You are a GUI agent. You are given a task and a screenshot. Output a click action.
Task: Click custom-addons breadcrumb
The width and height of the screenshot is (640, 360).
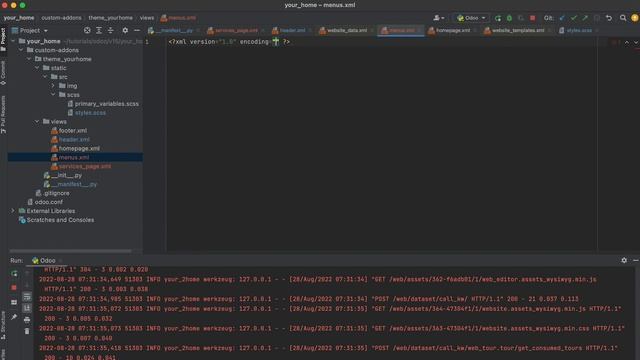[x=61, y=18]
